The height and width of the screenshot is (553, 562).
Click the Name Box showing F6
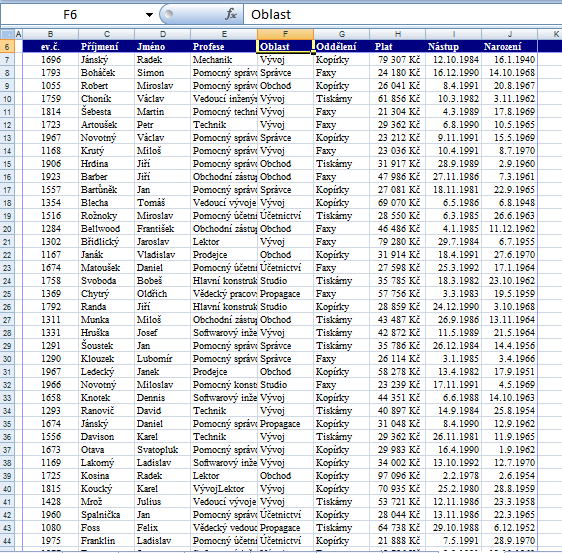tap(71, 15)
